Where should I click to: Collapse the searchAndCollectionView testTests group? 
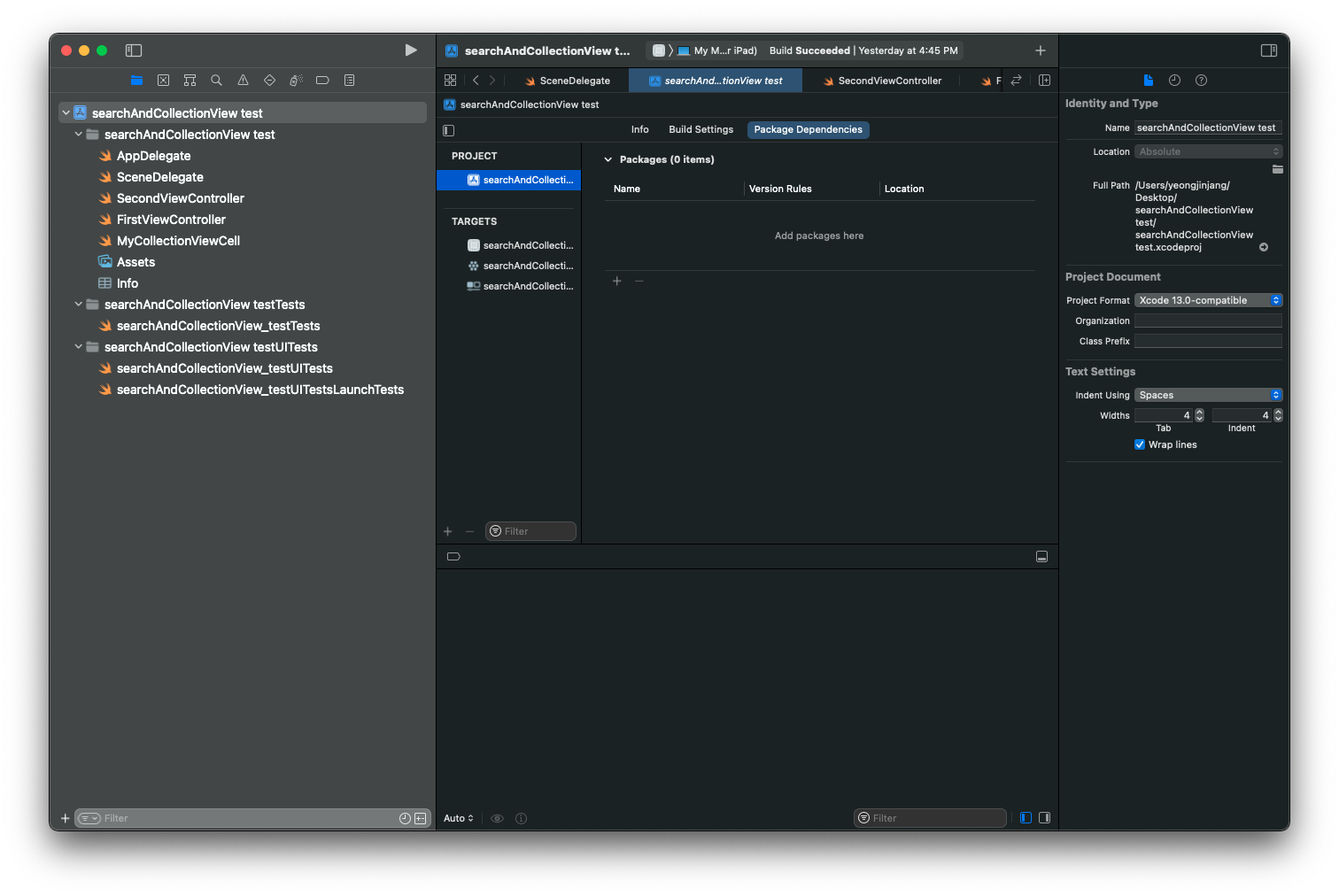click(x=78, y=305)
